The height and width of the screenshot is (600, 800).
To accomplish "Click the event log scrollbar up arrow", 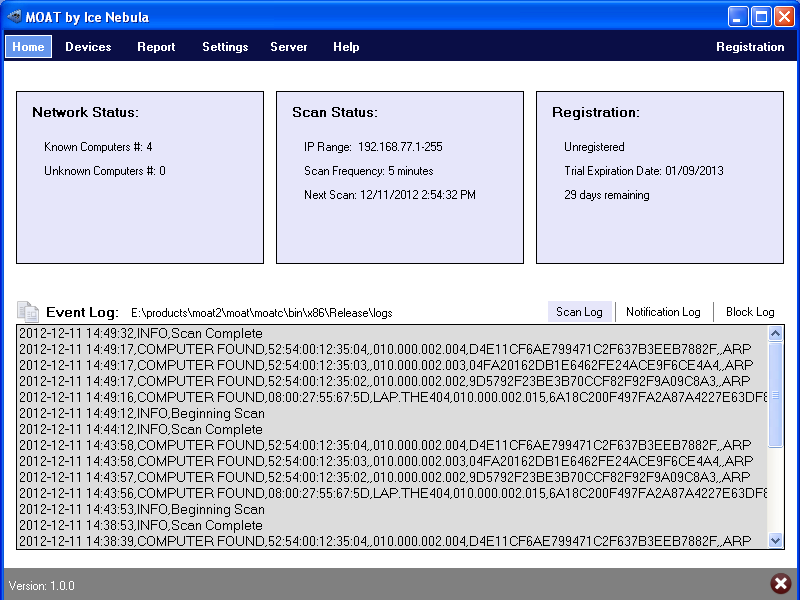I will 776,334.
